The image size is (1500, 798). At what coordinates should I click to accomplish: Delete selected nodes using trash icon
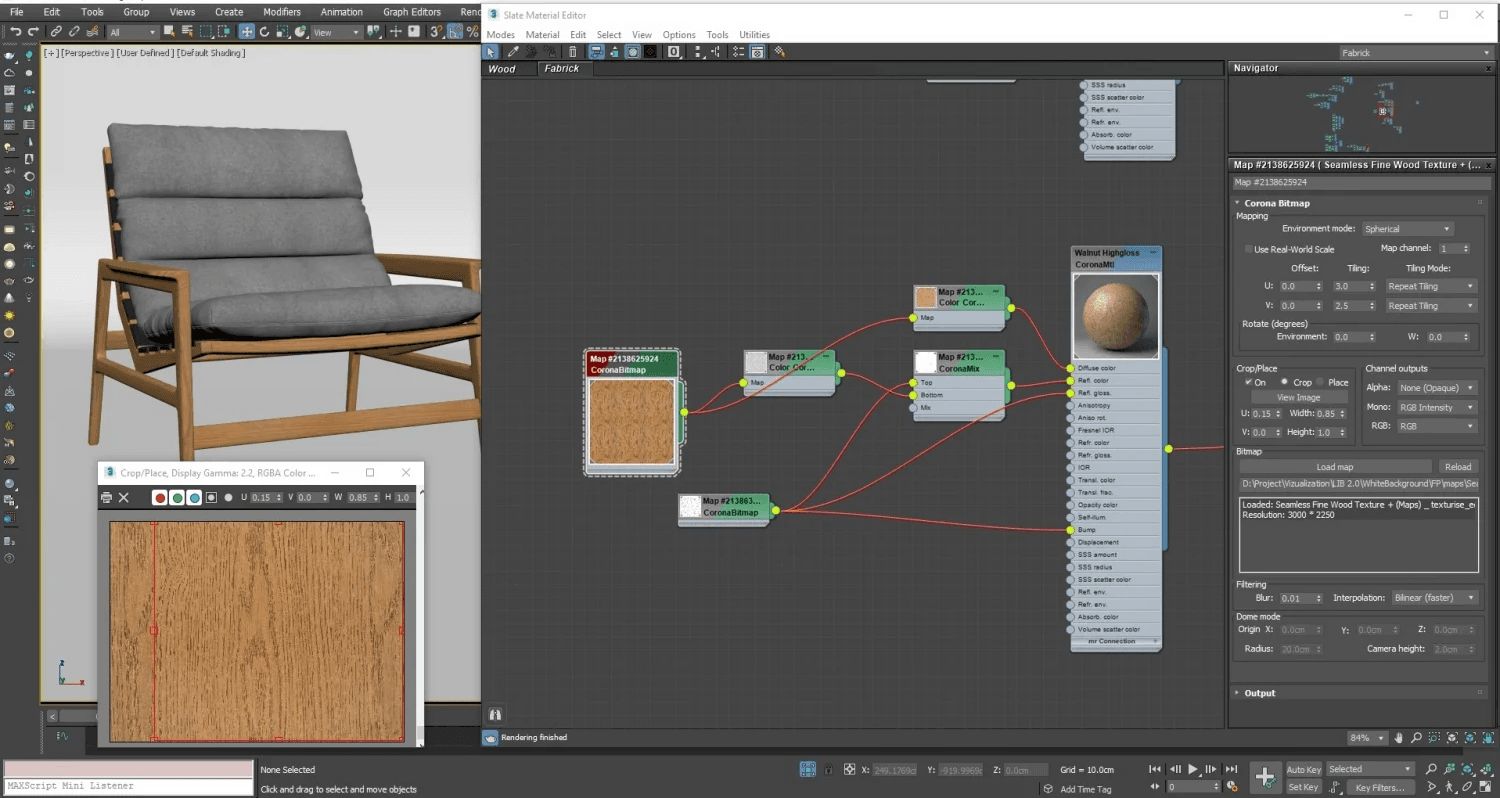tap(573, 51)
